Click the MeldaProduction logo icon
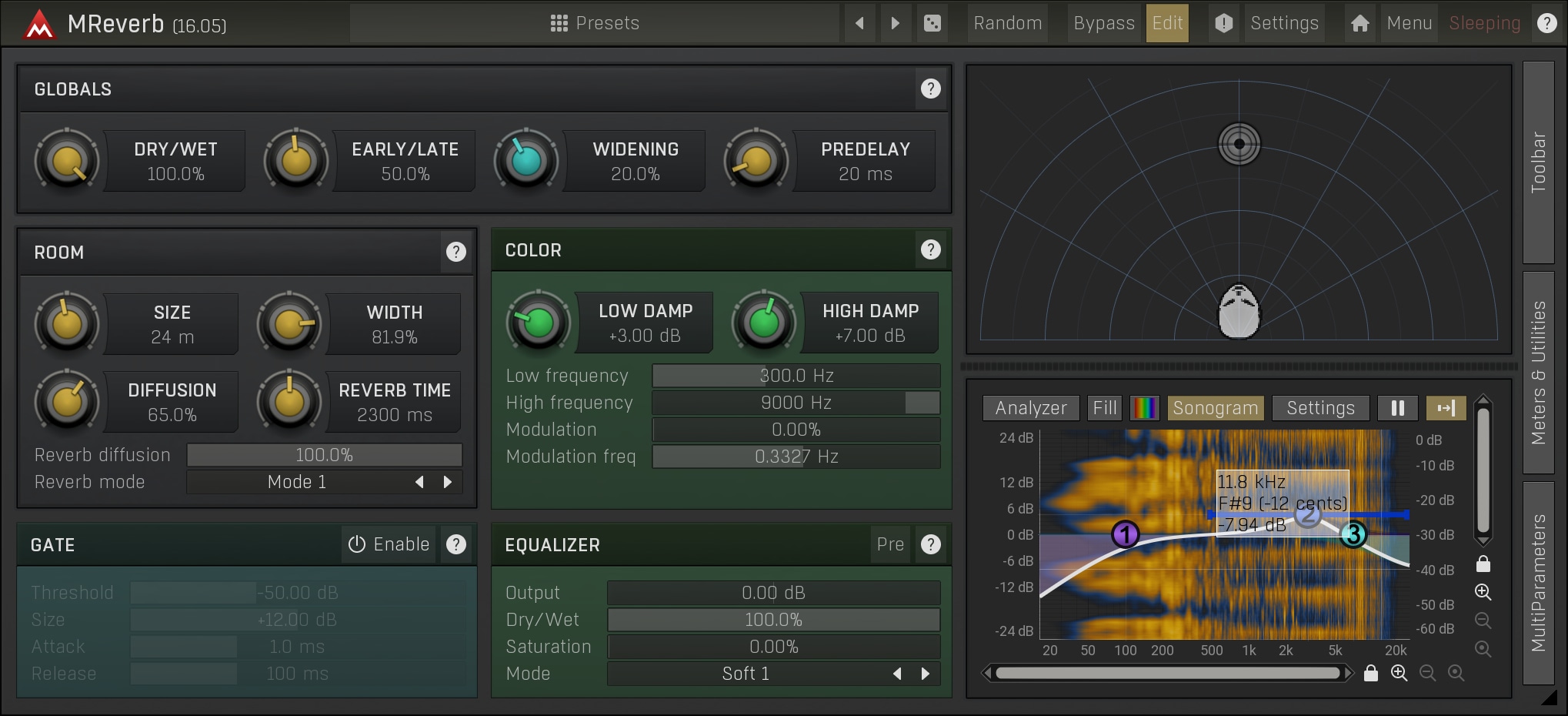 pos(38,24)
